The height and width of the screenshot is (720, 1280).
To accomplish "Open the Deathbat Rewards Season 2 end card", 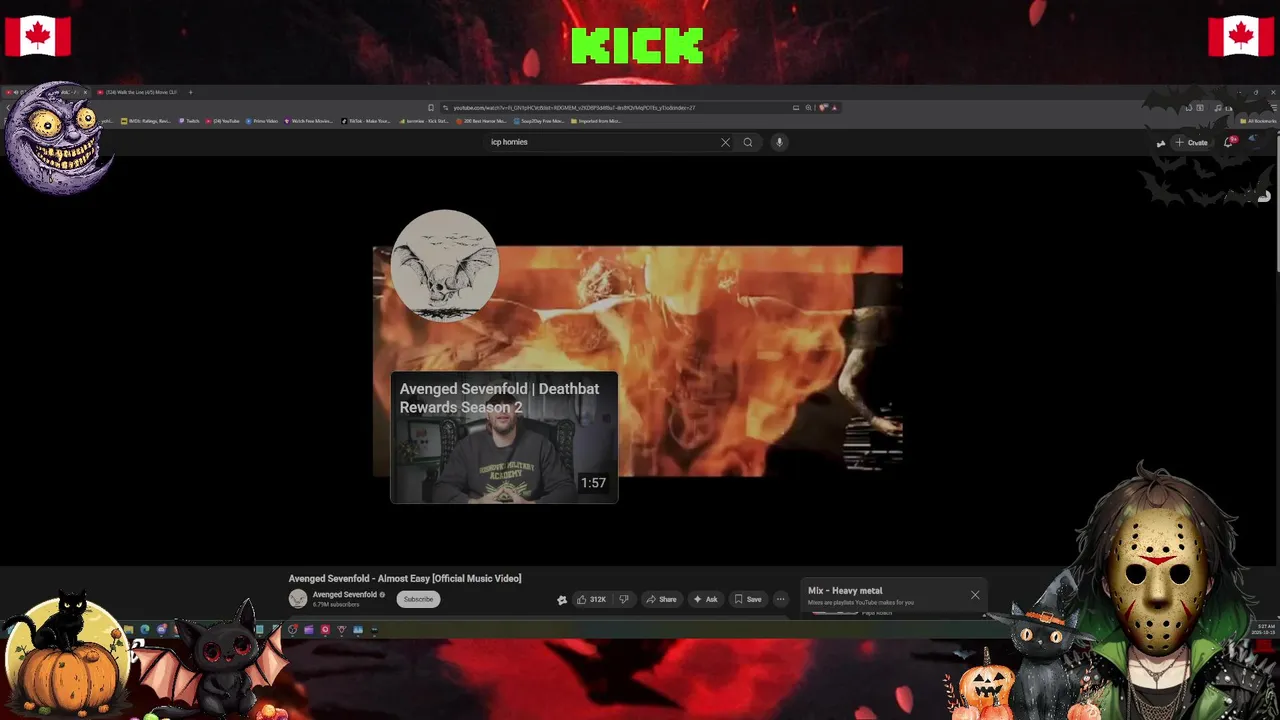I will (x=504, y=437).
